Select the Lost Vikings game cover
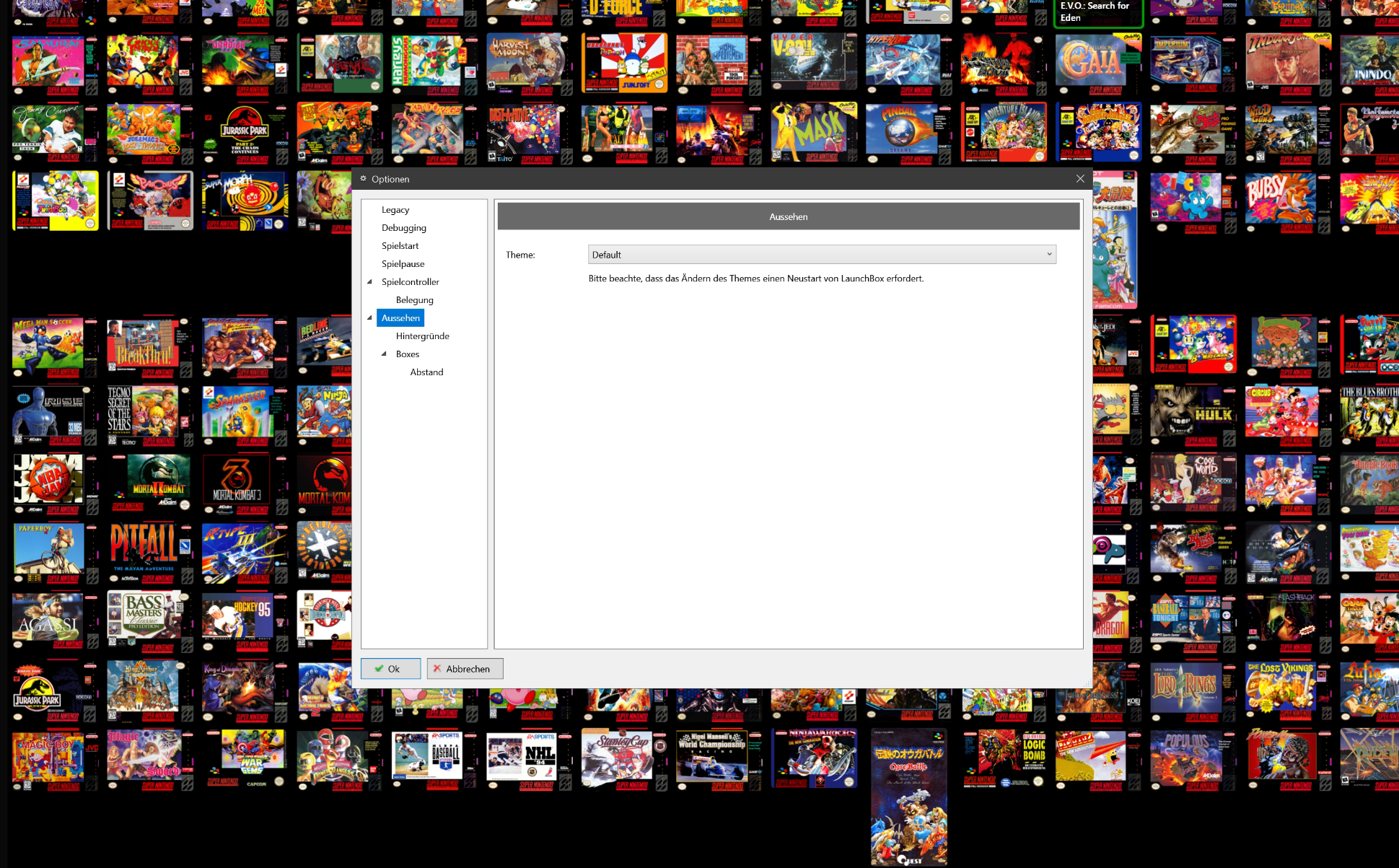 (x=1288, y=692)
